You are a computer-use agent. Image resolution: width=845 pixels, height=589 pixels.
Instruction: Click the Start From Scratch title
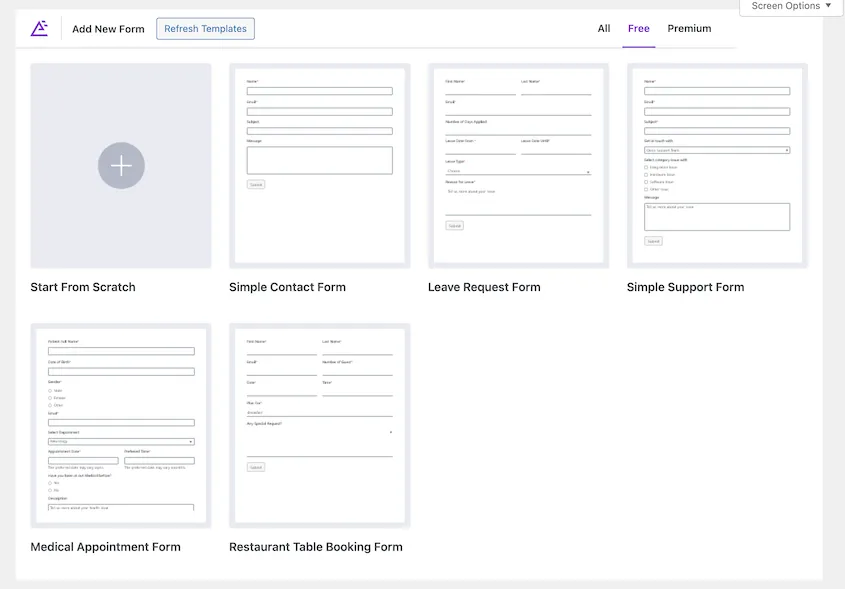83,287
